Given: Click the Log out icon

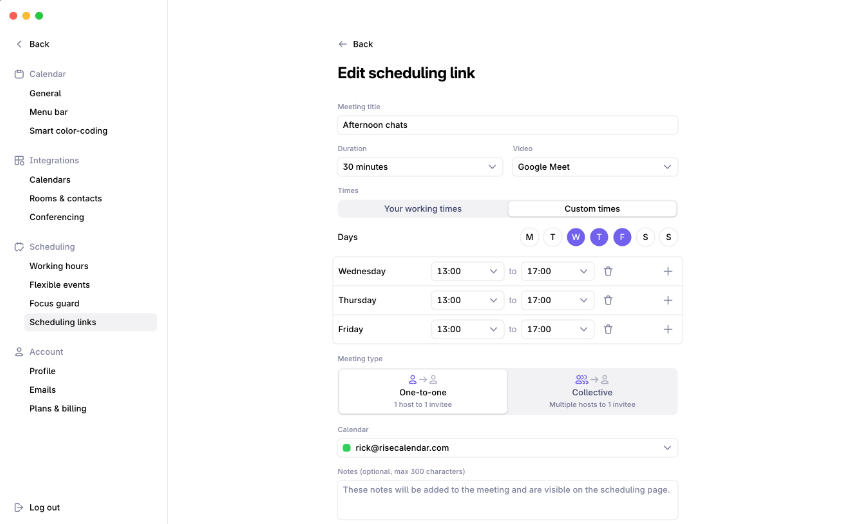Looking at the screenshot, I should 19,507.
